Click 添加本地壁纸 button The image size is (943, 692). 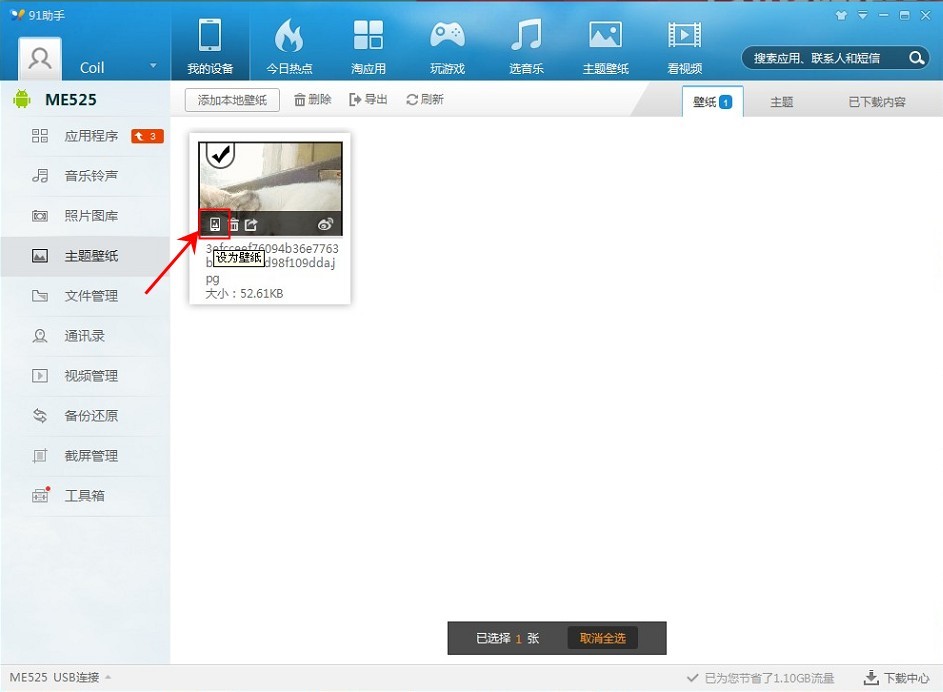[232, 100]
